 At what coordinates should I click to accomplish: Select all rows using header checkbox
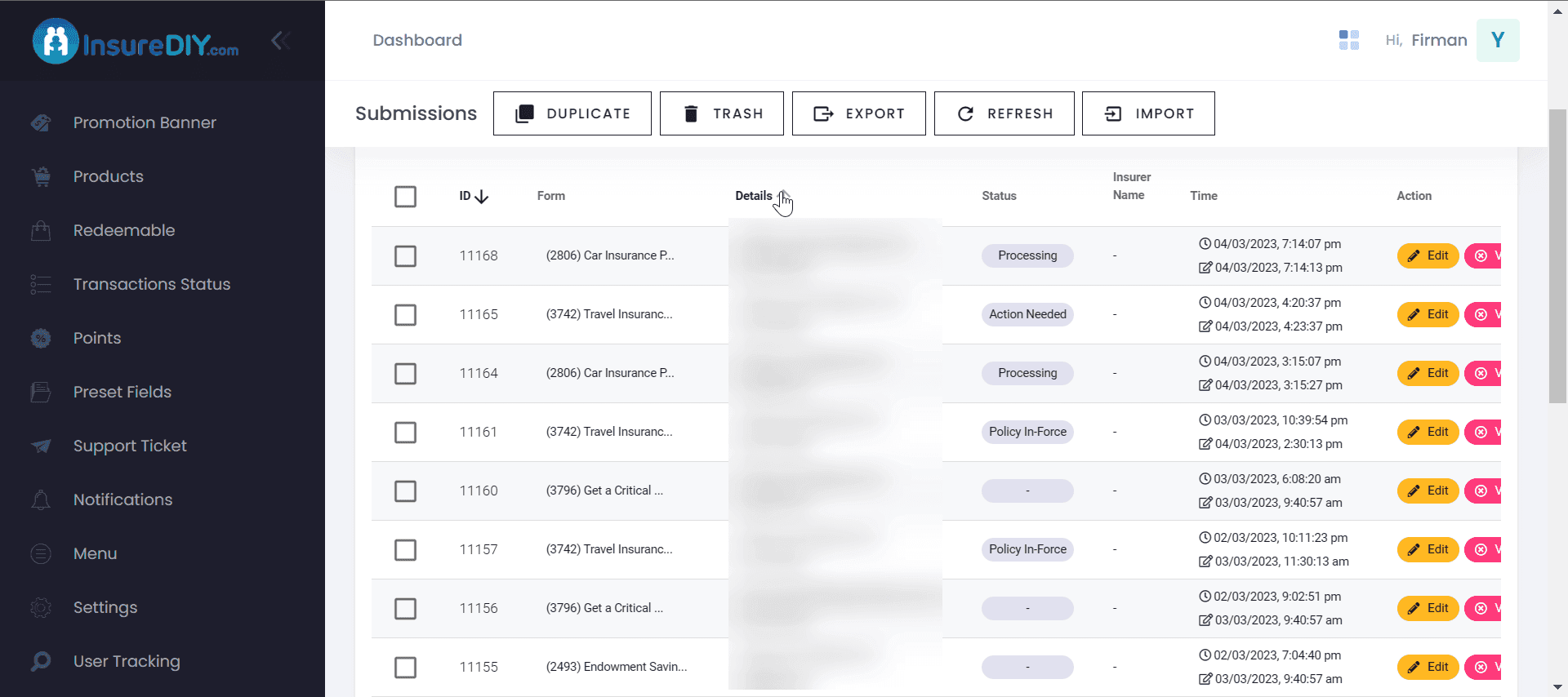405,197
